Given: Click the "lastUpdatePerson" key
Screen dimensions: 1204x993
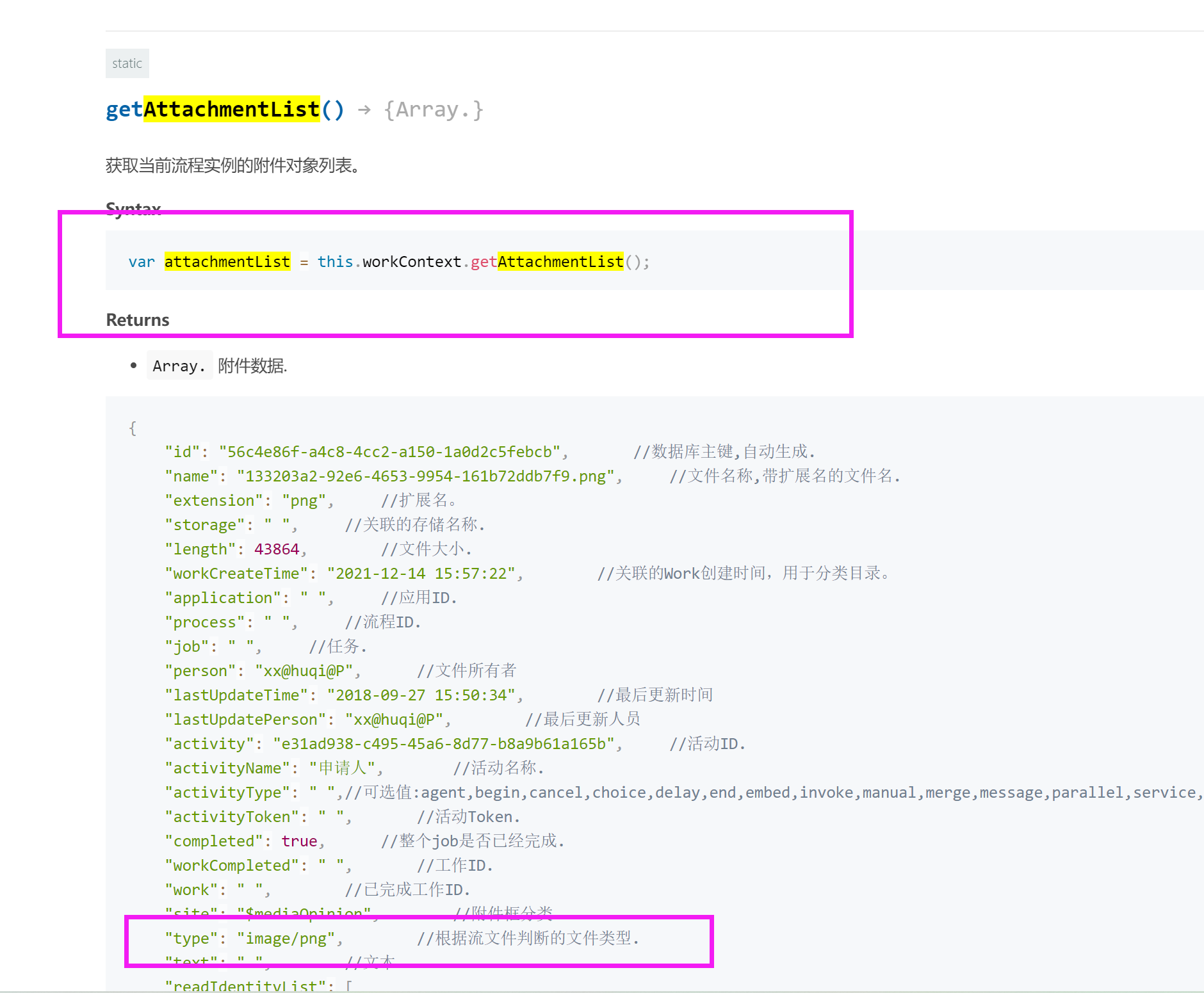Looking at the screenshot, I should tap(245, 720).
